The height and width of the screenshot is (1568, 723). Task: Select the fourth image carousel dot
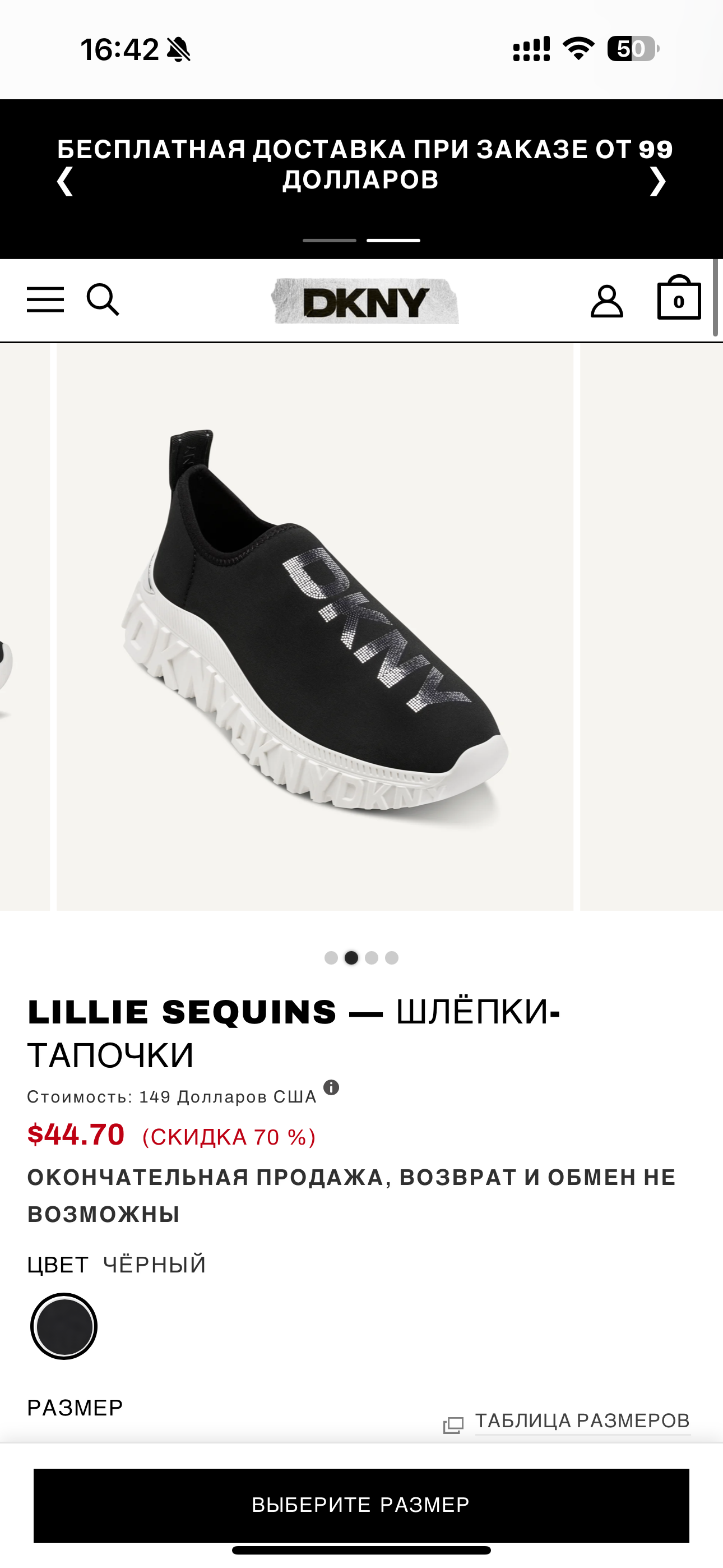click(x=392, y=957)
